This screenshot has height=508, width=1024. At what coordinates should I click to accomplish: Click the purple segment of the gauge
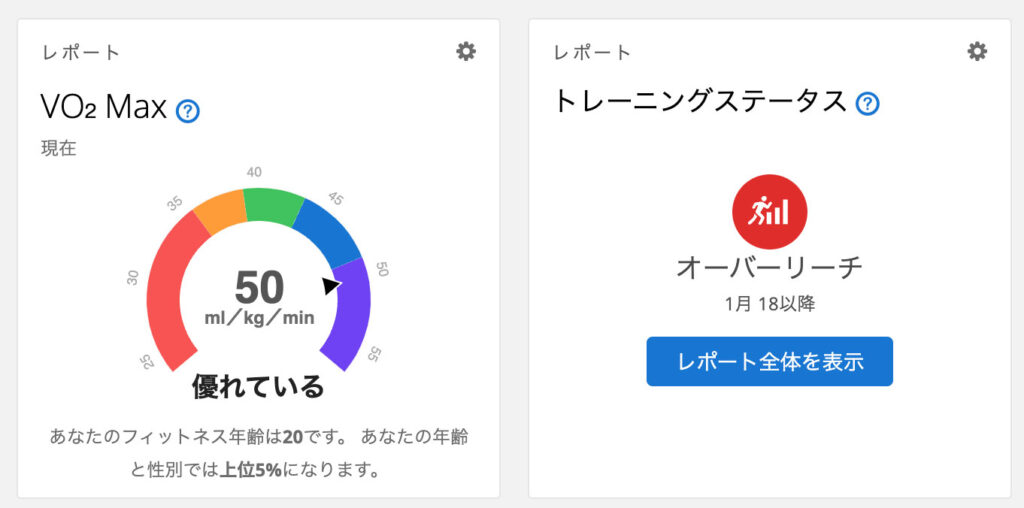(351, 310)
